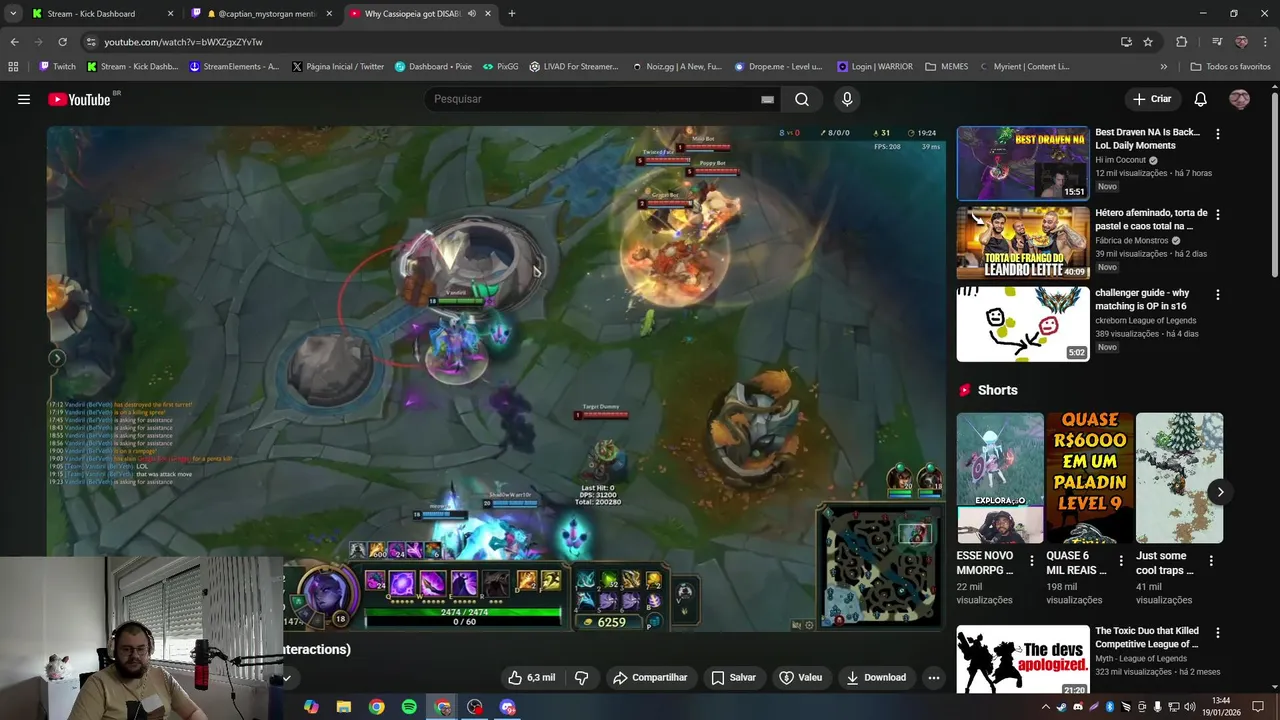Dislike the video with thumbs-down
Image resolution: width=1280 pixels, height=720 pixels.
click(581, 677)
